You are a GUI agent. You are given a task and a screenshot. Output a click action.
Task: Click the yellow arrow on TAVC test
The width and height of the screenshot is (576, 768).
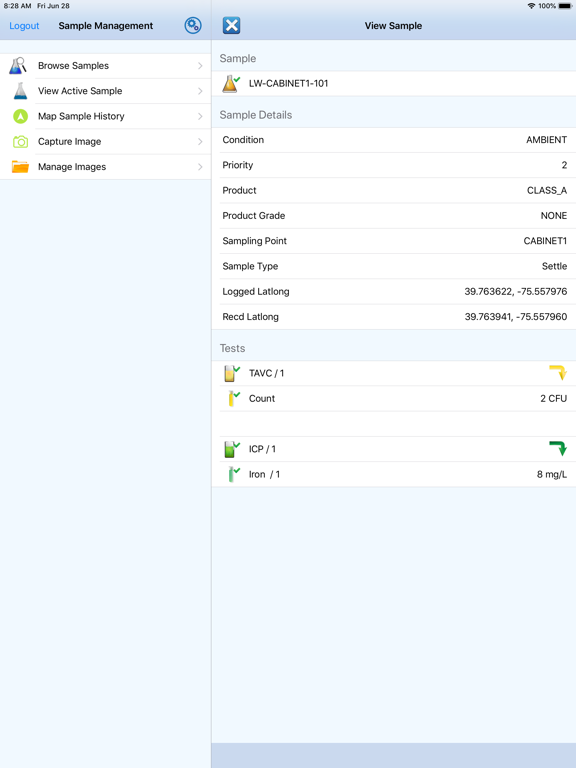[558, 373]
